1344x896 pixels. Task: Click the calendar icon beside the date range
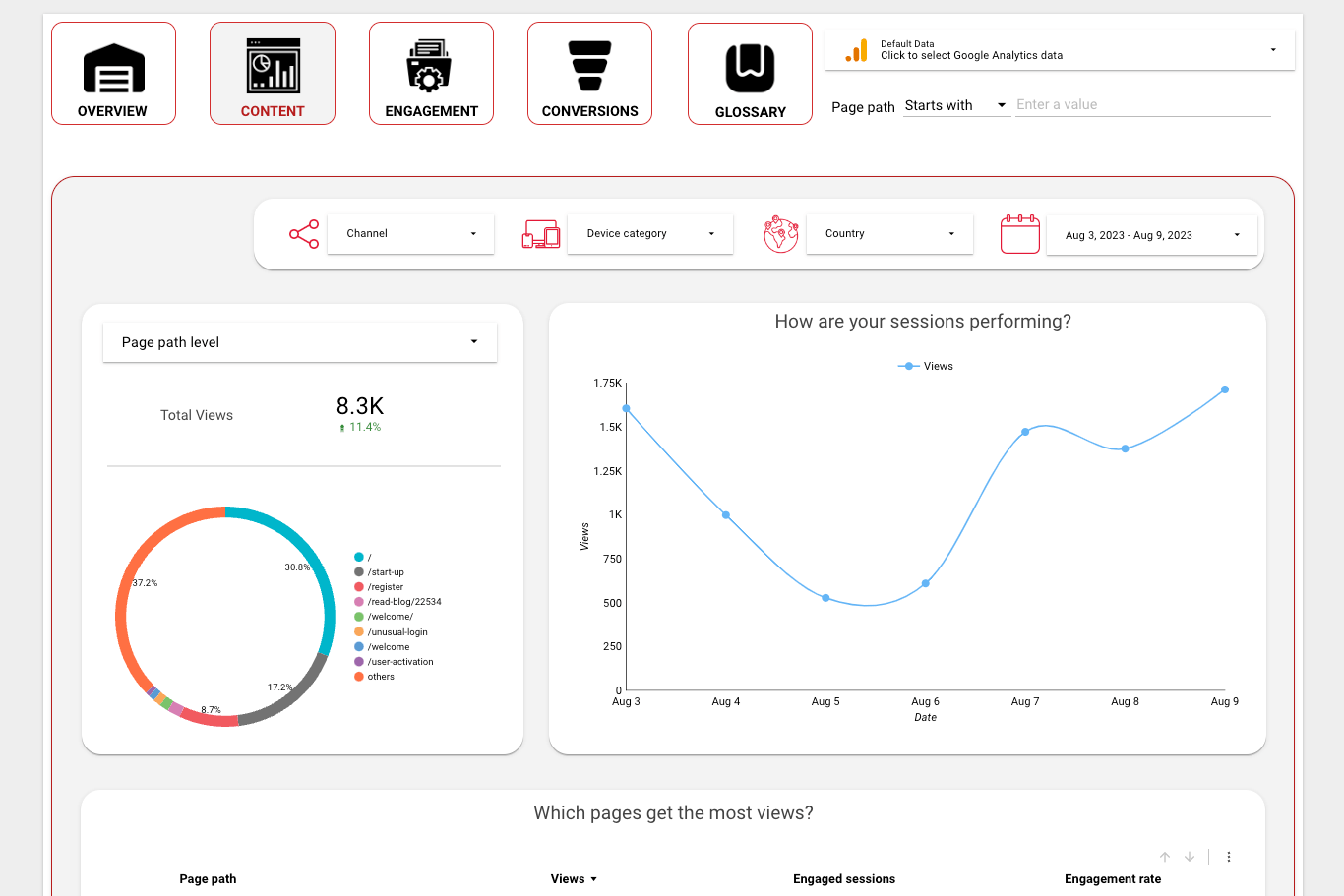tap(1019, 234)
